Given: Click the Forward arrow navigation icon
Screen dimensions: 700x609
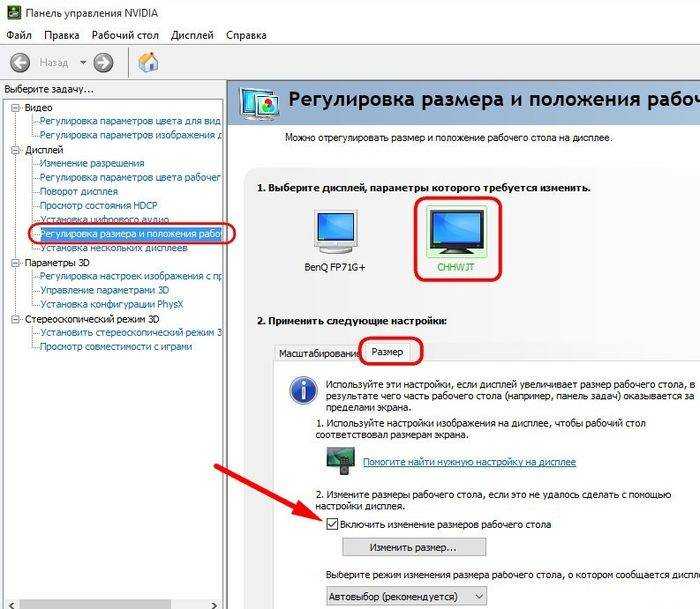Looking at the screenshot, I should 103,63.
